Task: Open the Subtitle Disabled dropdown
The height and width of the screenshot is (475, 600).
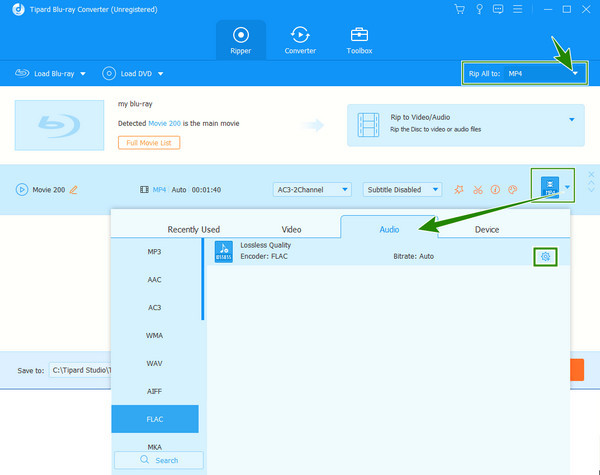Action: [x=402, y=189]
